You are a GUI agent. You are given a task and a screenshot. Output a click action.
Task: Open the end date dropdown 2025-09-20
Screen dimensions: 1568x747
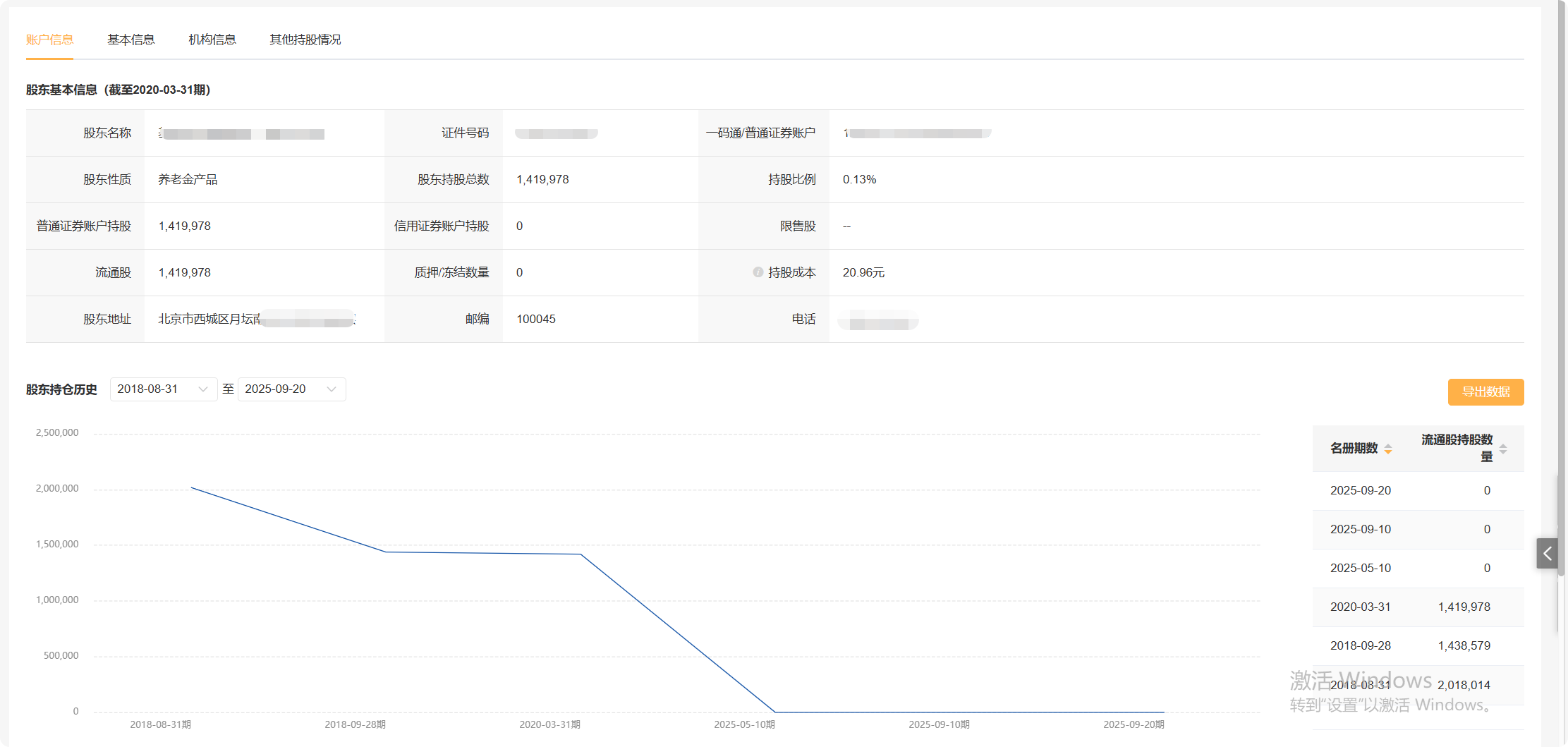(x=292, y=389)
